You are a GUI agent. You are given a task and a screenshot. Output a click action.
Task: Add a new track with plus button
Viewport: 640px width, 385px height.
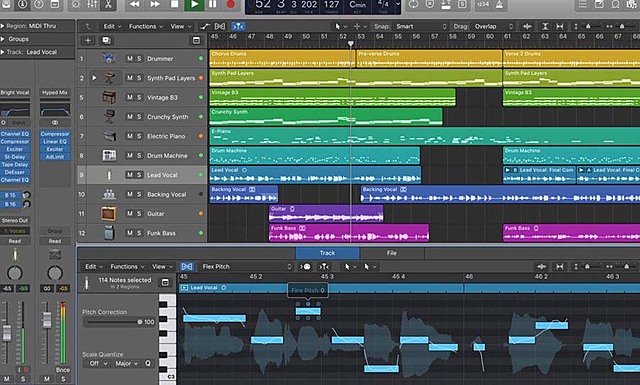tap(88, 40)
